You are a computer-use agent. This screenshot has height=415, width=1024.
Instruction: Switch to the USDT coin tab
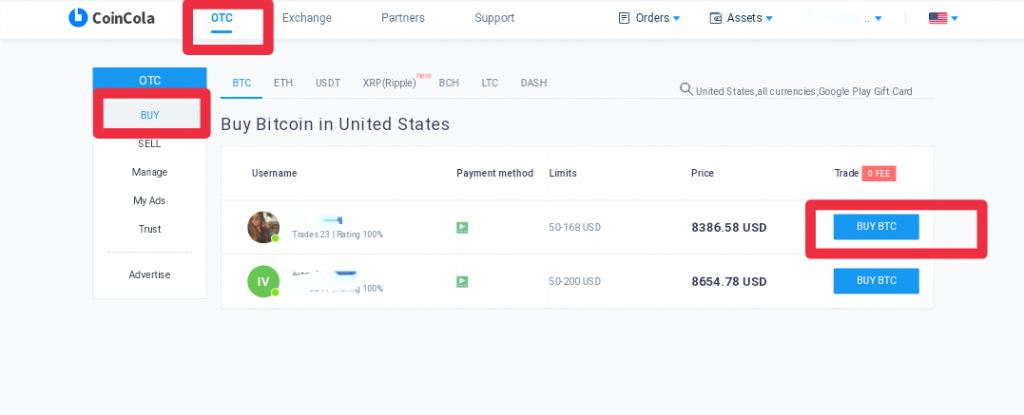[328, 83]
